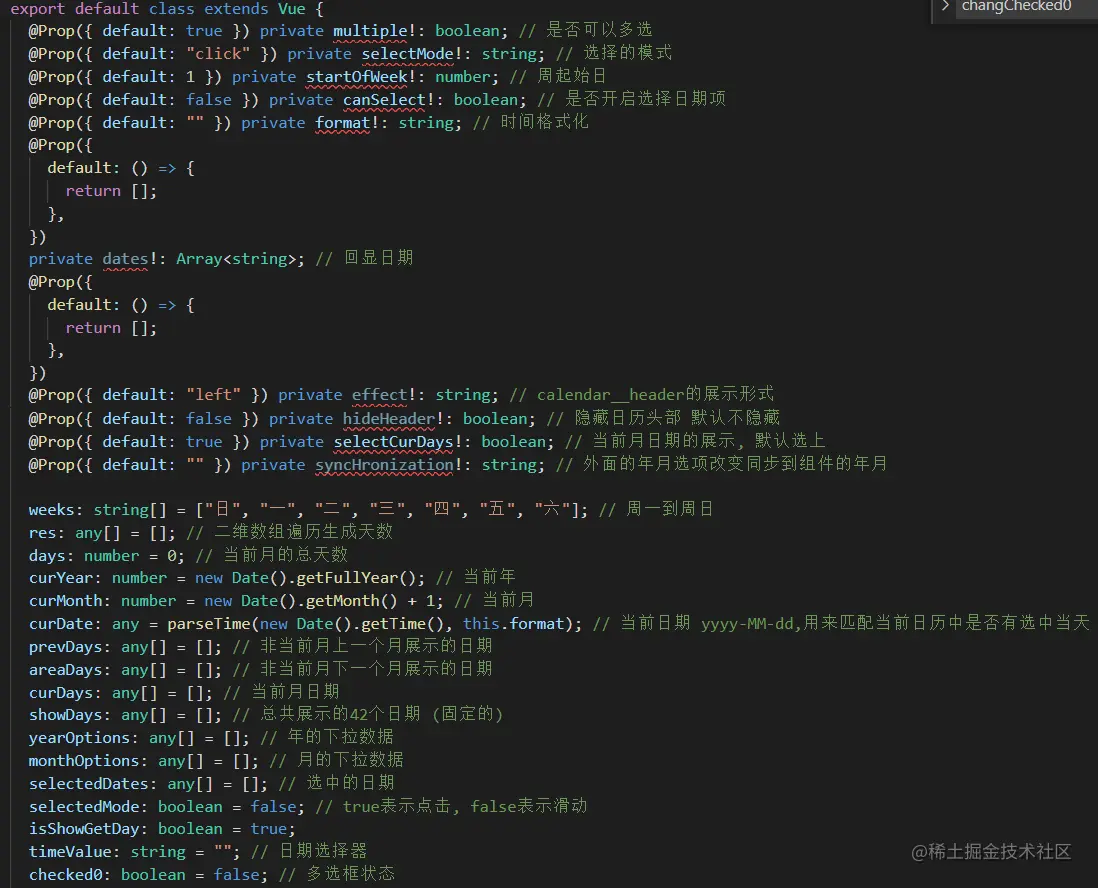Click the 'hideHeader' property name
Viewport: 1098px width, 888px height.
389,419
